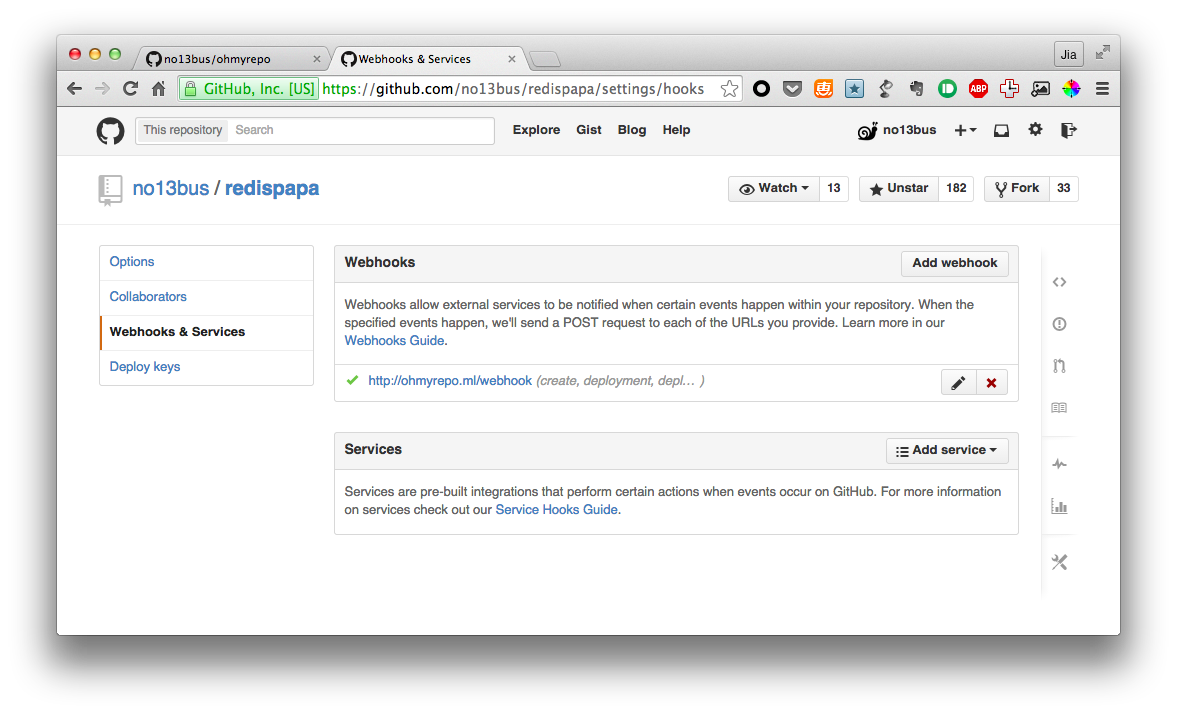This screenshot has height=714, width=1177.
Task: Open the no13bus owner link in title
Action: point(170,188)
